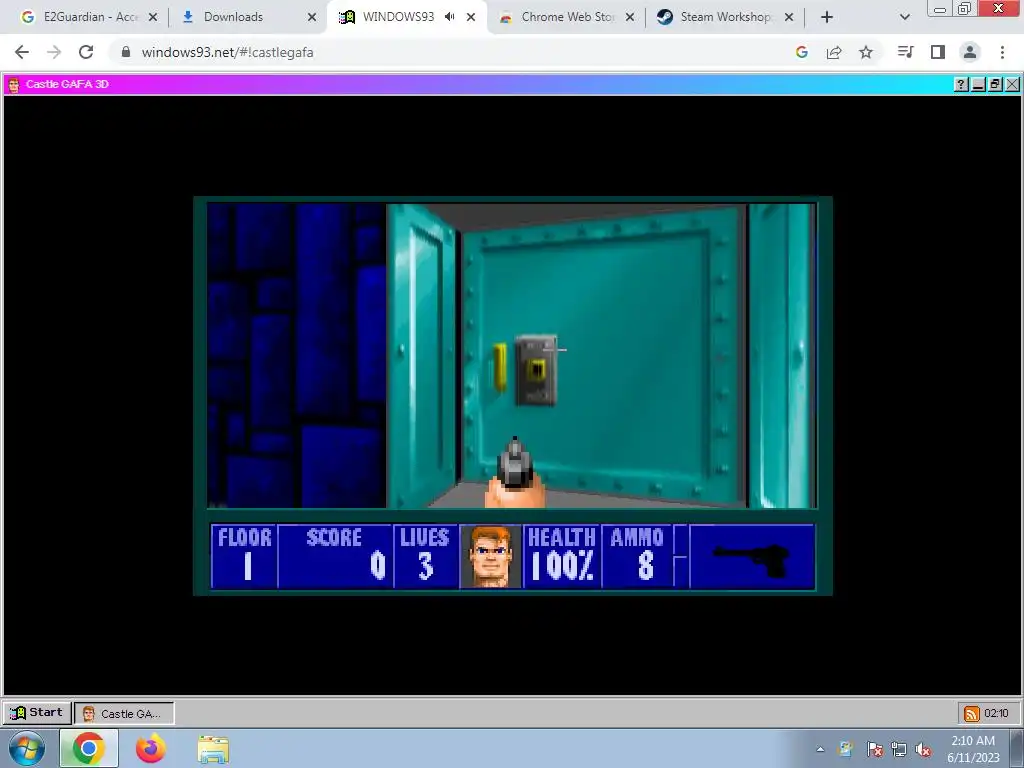Select the WINDOWS93 tab
Viewport: 1024px width, 768px height.
(x=398, y=17)
